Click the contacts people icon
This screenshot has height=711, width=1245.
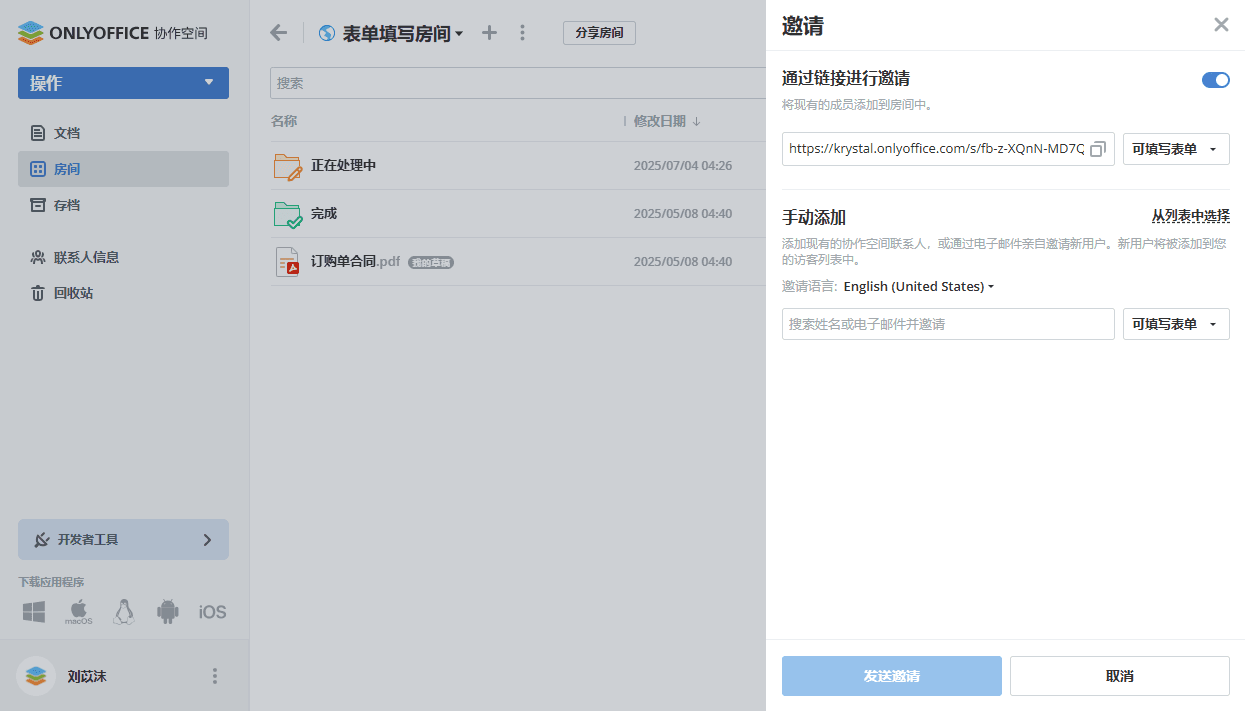pyautogui.click(x=38, y=257)
